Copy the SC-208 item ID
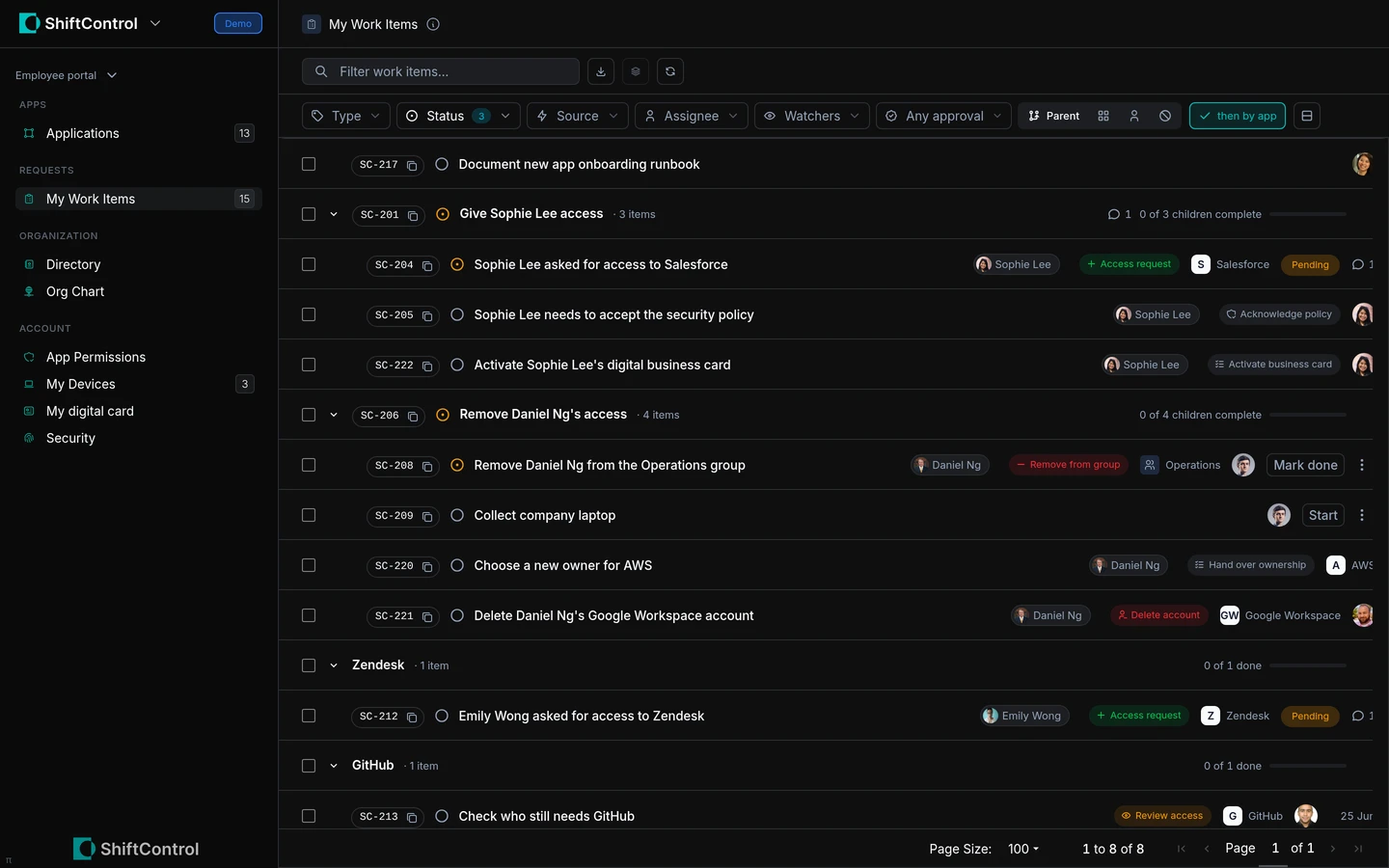Image resolution: width=1389 pixels, height=868 pixels. click(x=427, y=466)
